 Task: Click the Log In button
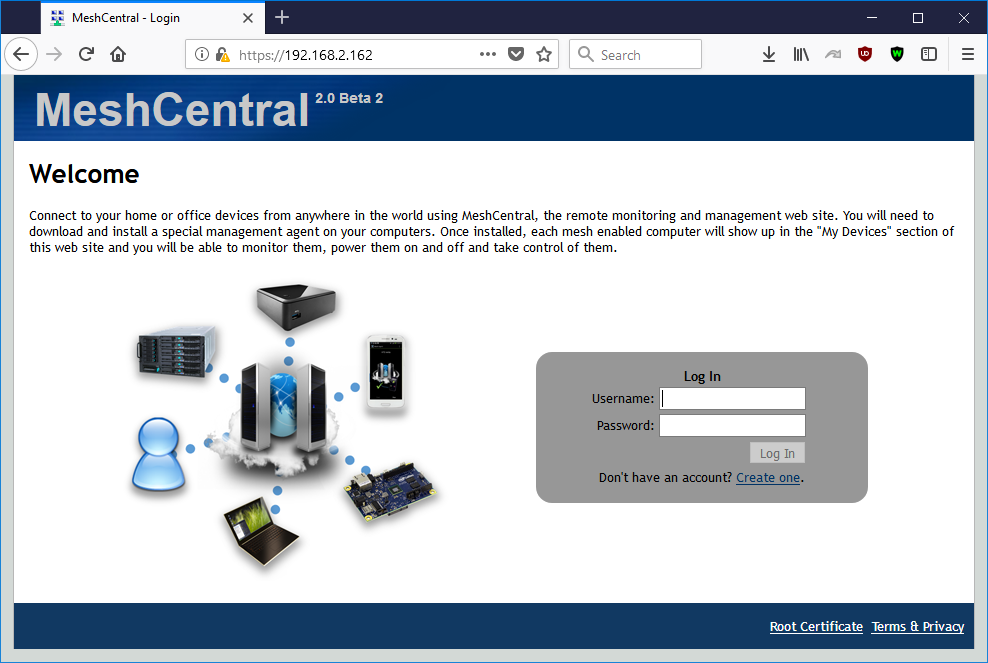(x=777, y=453)
